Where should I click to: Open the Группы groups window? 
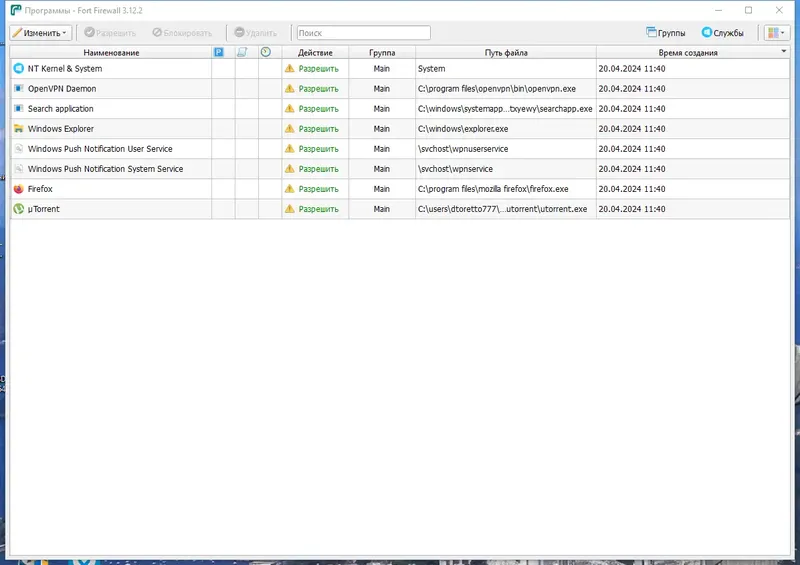coord(666,33)
